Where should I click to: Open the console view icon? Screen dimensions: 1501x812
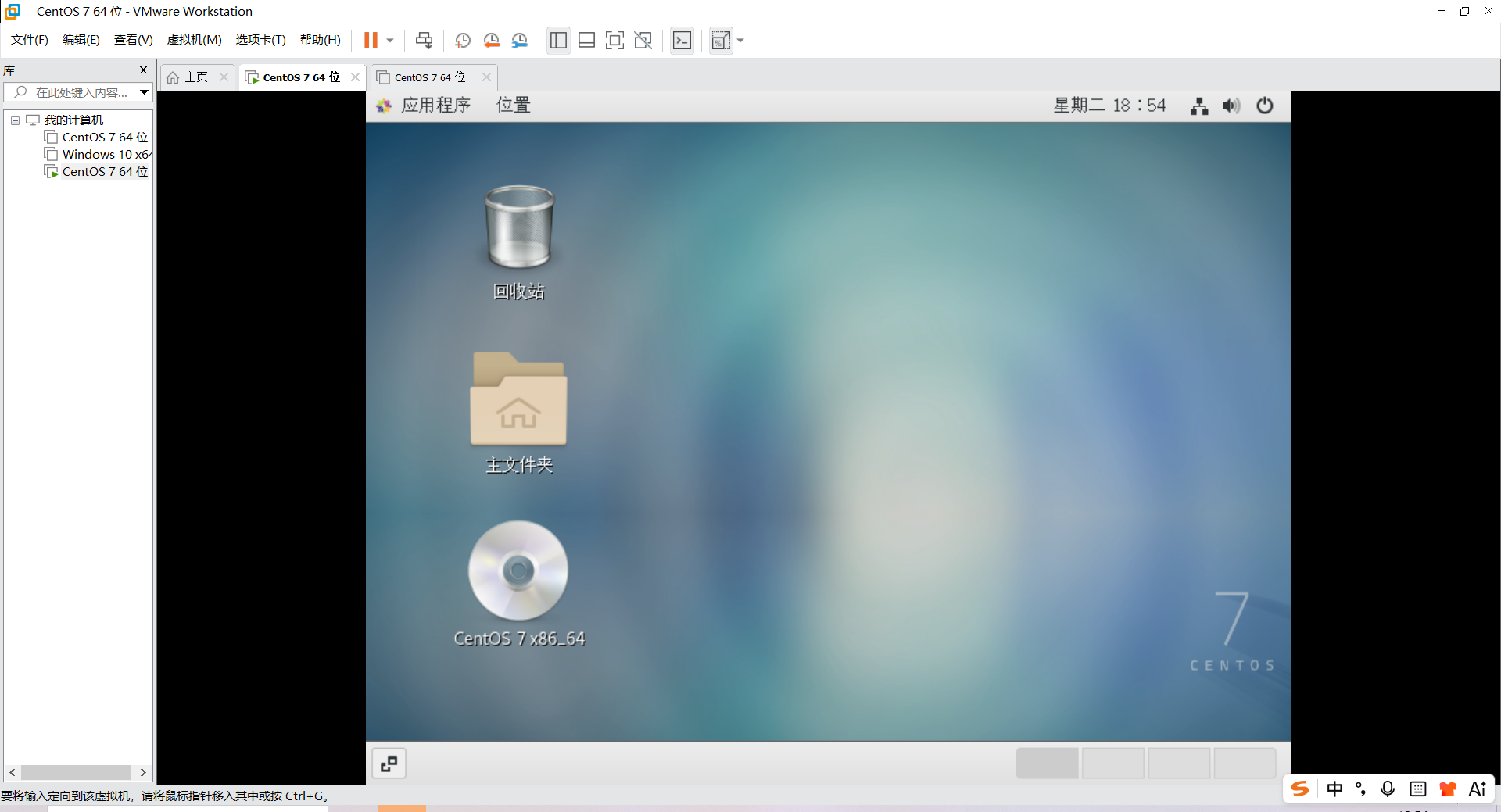682,41
